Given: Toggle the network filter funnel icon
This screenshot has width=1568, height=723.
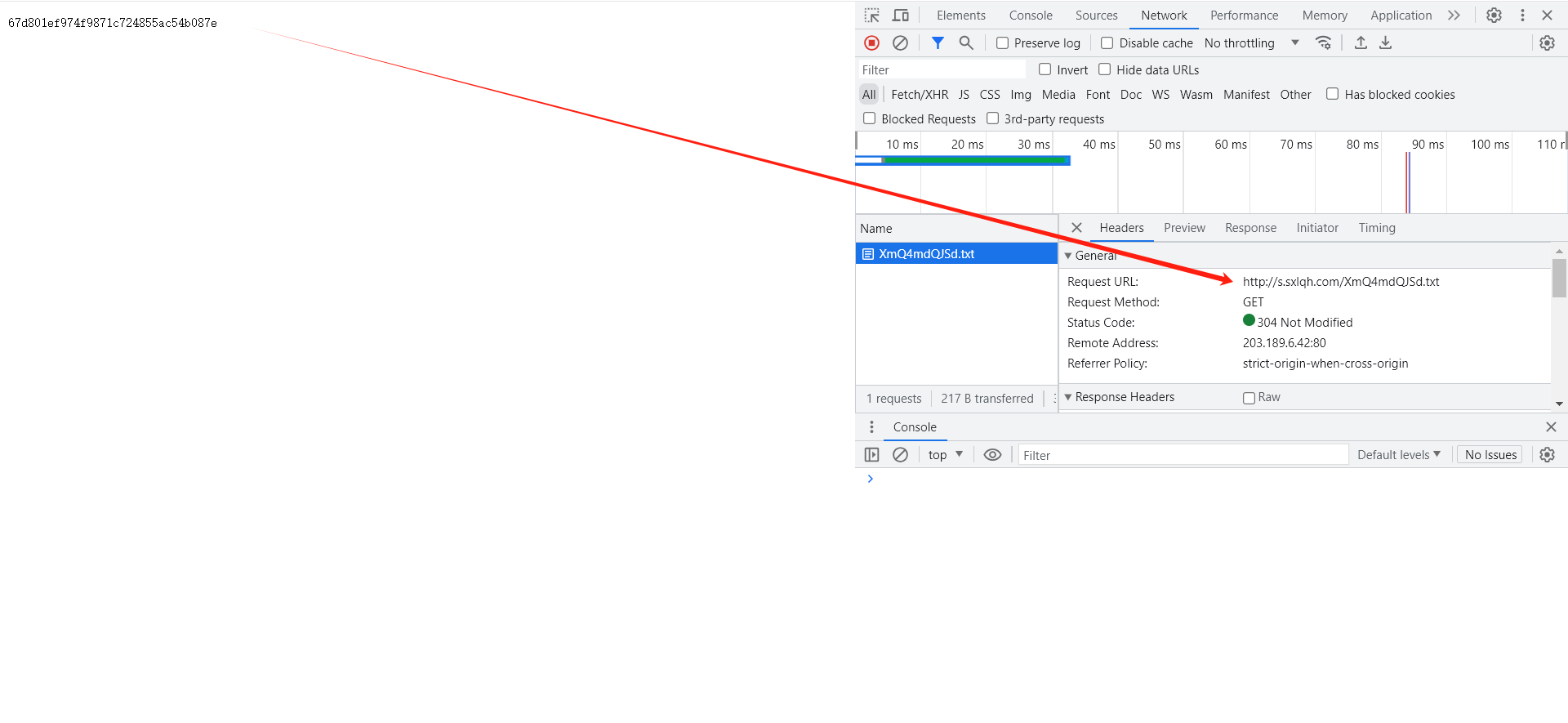Looking at the screenshot, I should point(938,43).
